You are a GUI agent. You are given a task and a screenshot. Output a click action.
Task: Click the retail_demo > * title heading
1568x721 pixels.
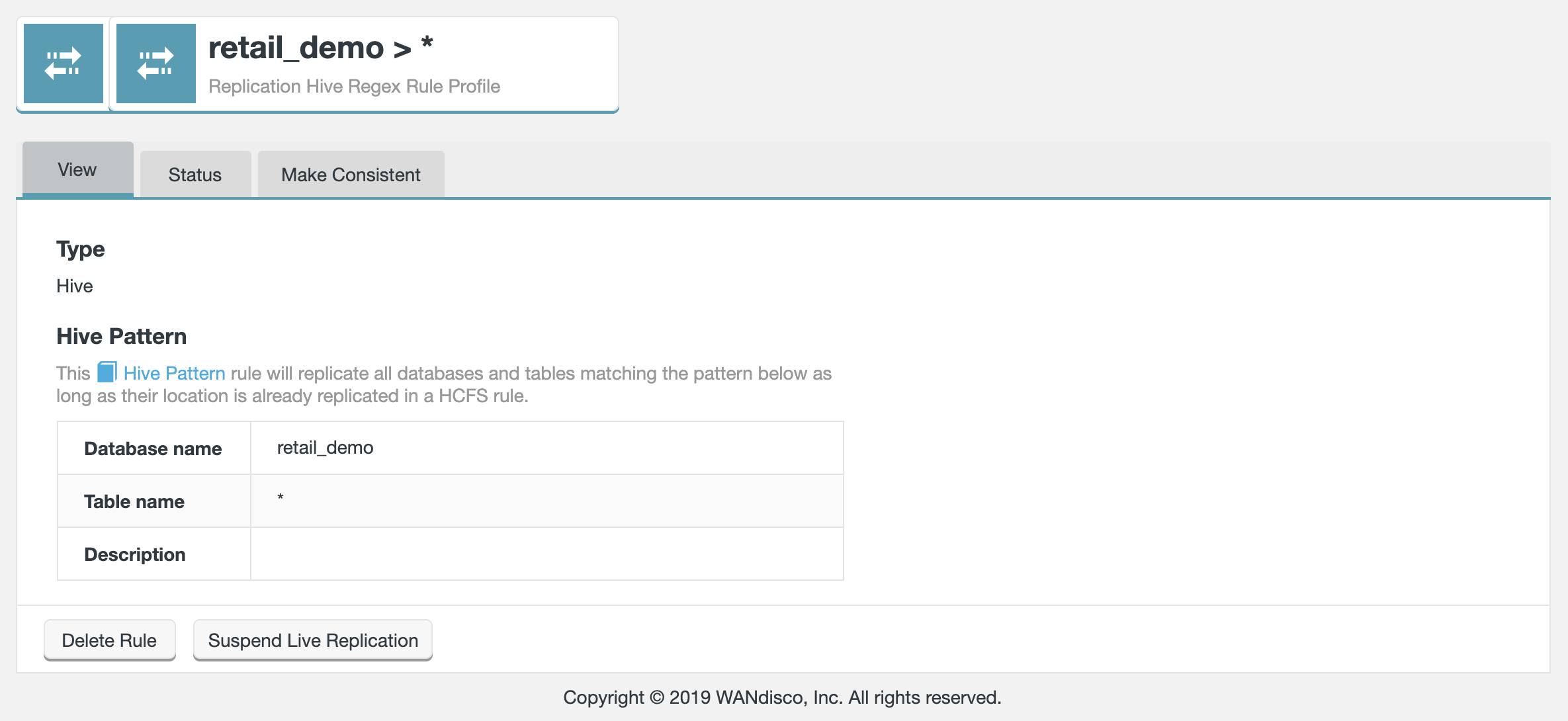[320, 48]
